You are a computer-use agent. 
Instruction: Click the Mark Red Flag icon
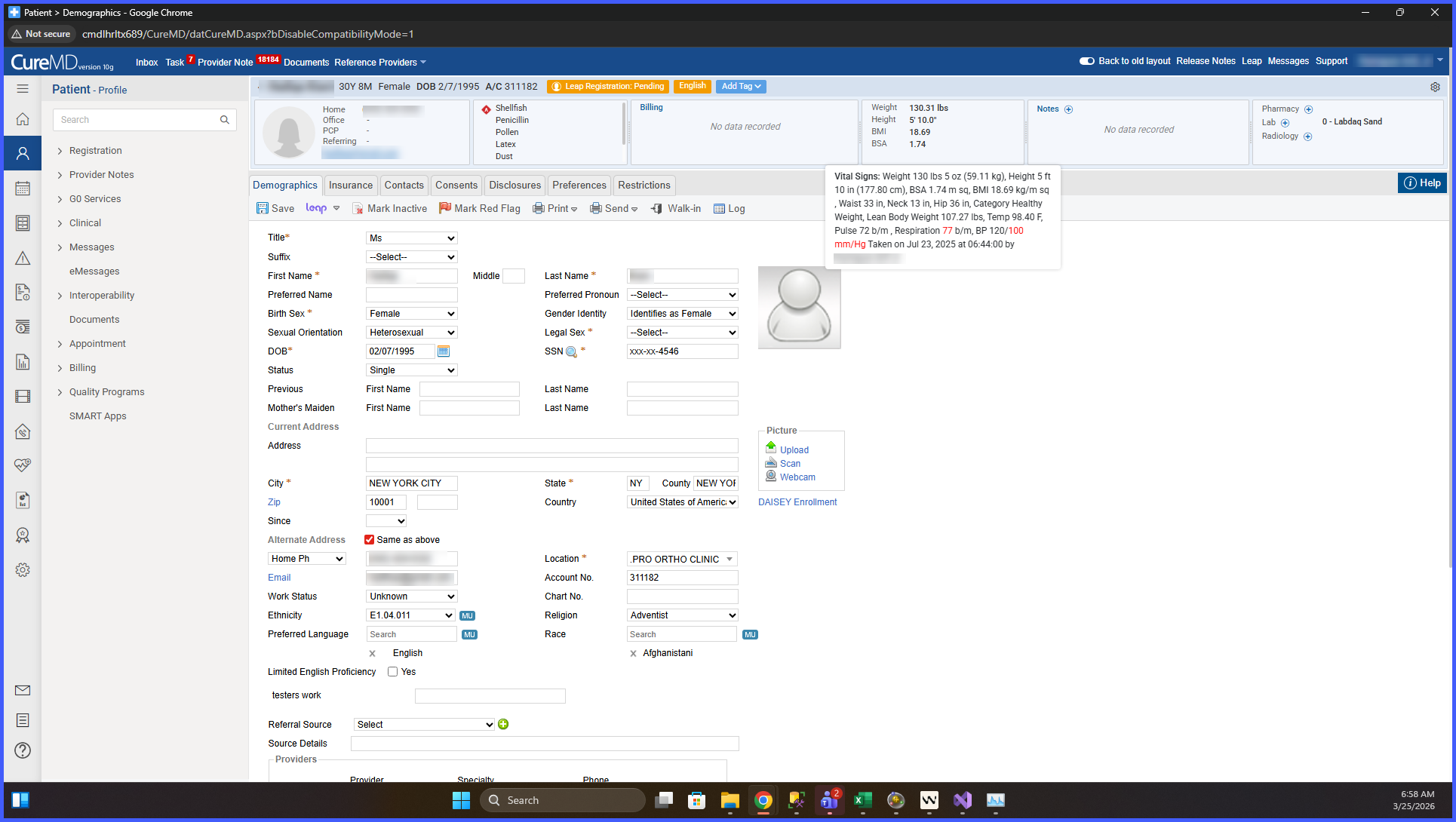coord(444,208)
